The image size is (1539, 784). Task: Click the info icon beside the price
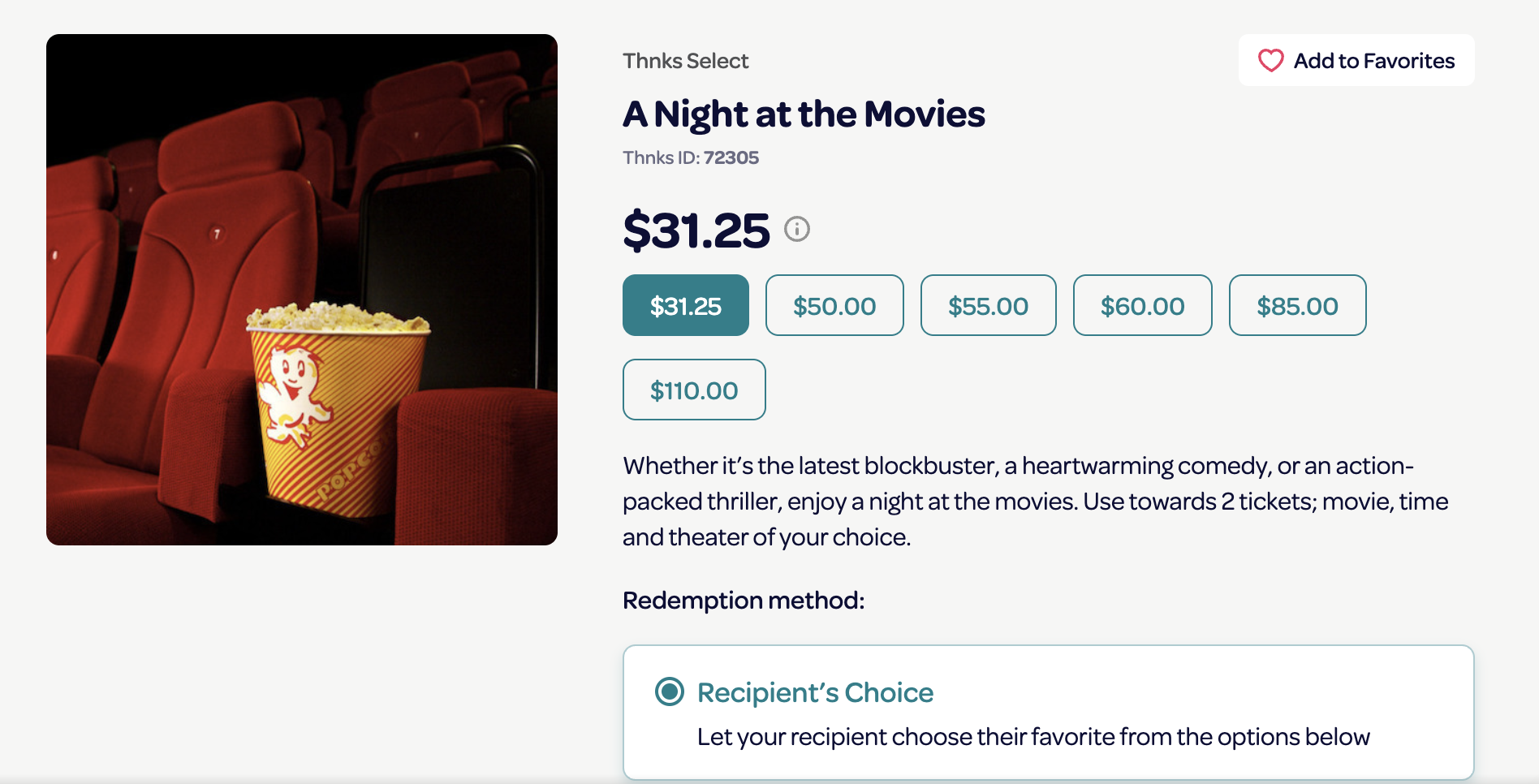796,230
